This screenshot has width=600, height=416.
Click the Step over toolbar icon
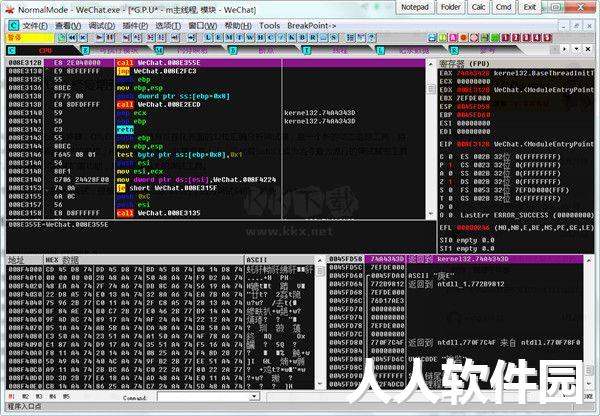tap(137, 38)
